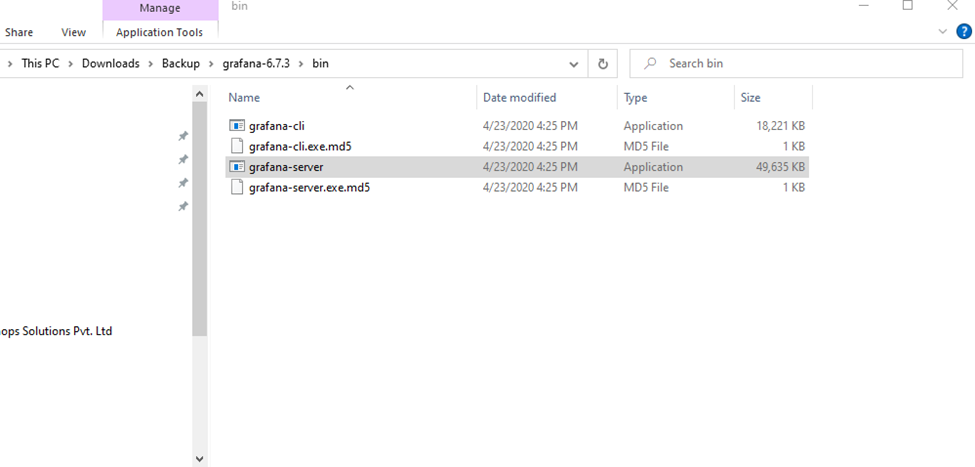This screenshot has height=467, width=975.
Task: Click the MD5 File type of grafana-cli.exe.md5
Action: [646, 147]
